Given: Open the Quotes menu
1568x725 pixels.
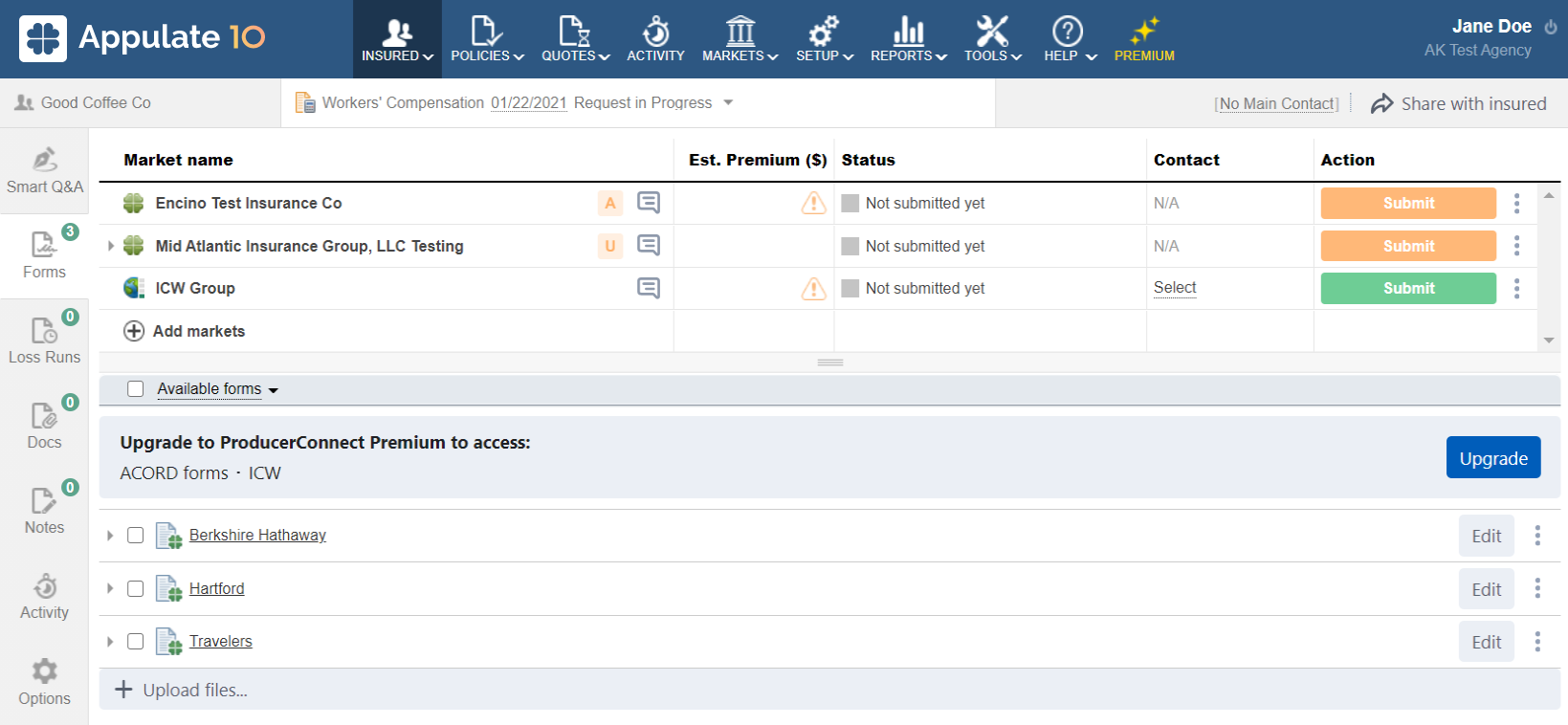Looking at the screenshot, I should tap(575, 39).
